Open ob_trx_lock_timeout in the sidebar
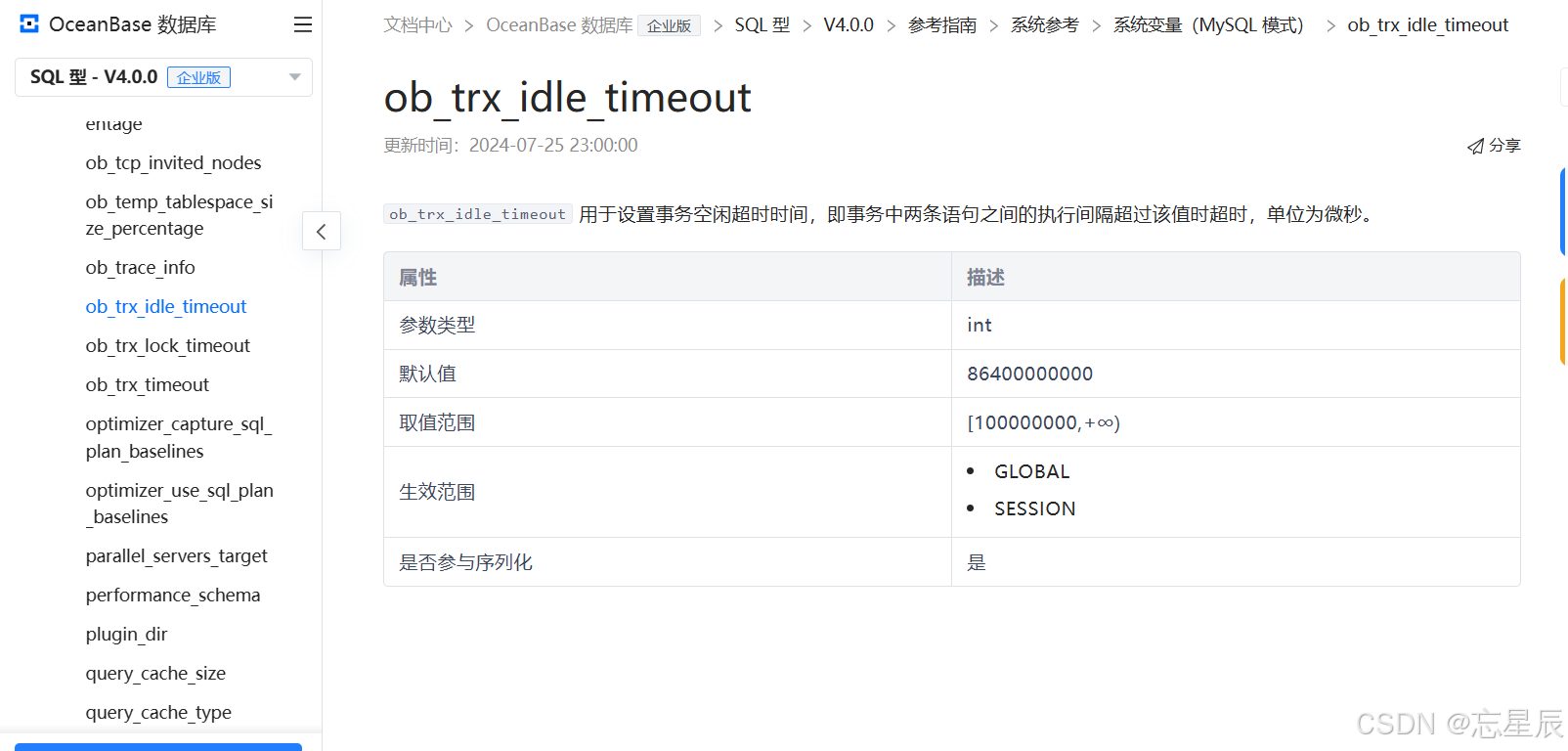The height and width of the screenshot is (751, 1568). [x=167, y=345]
